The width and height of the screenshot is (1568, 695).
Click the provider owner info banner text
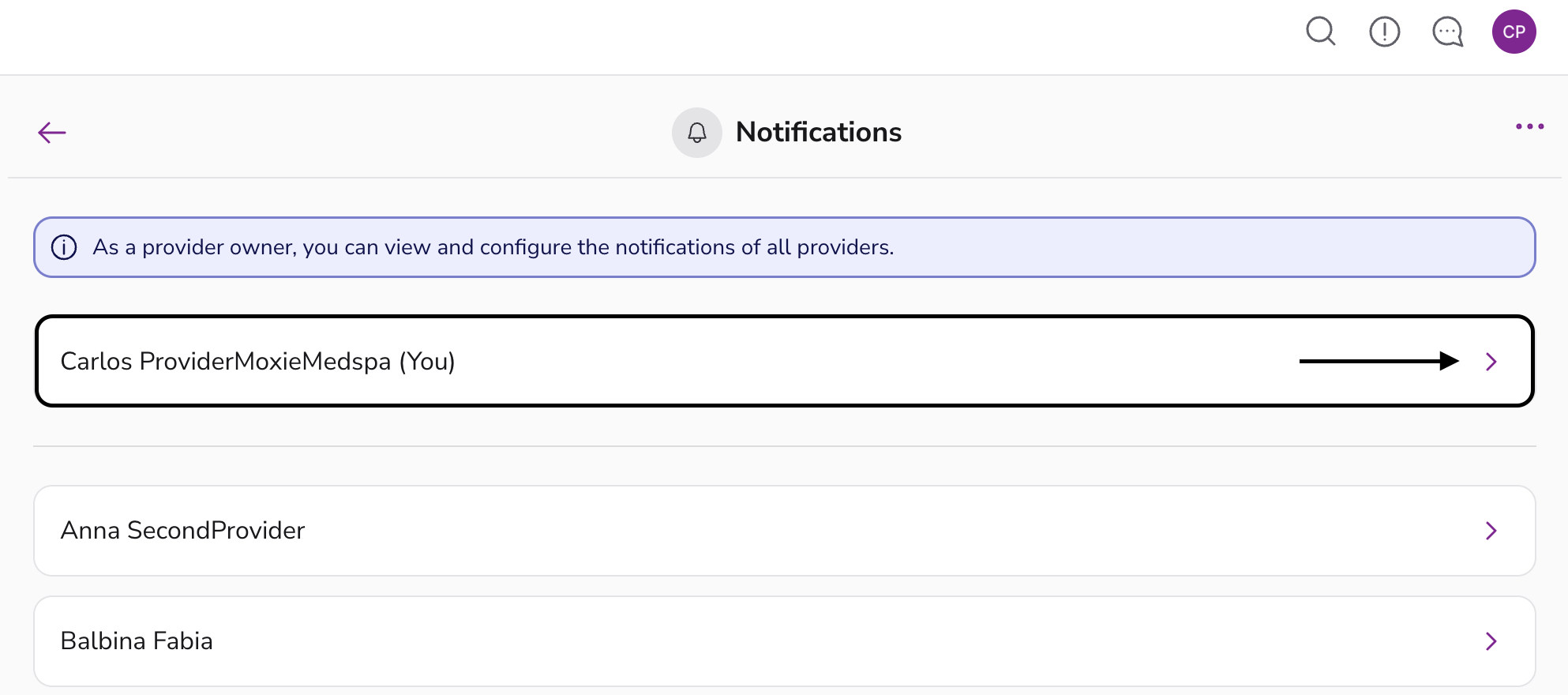point(493,247)
